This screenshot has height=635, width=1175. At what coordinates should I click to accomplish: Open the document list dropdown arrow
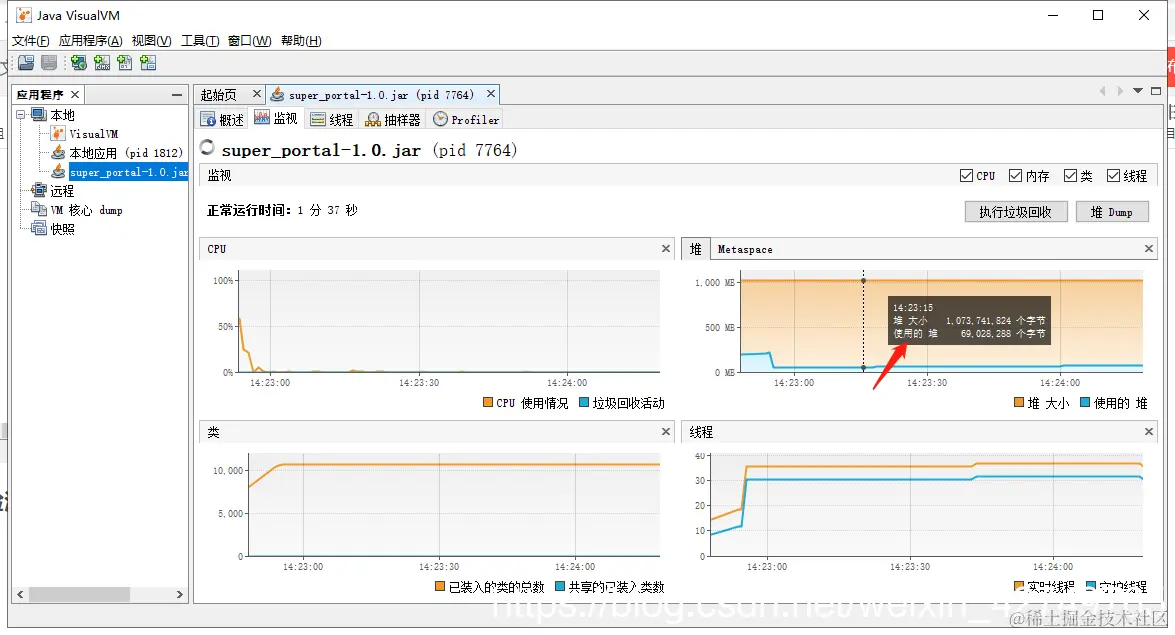1138,91
